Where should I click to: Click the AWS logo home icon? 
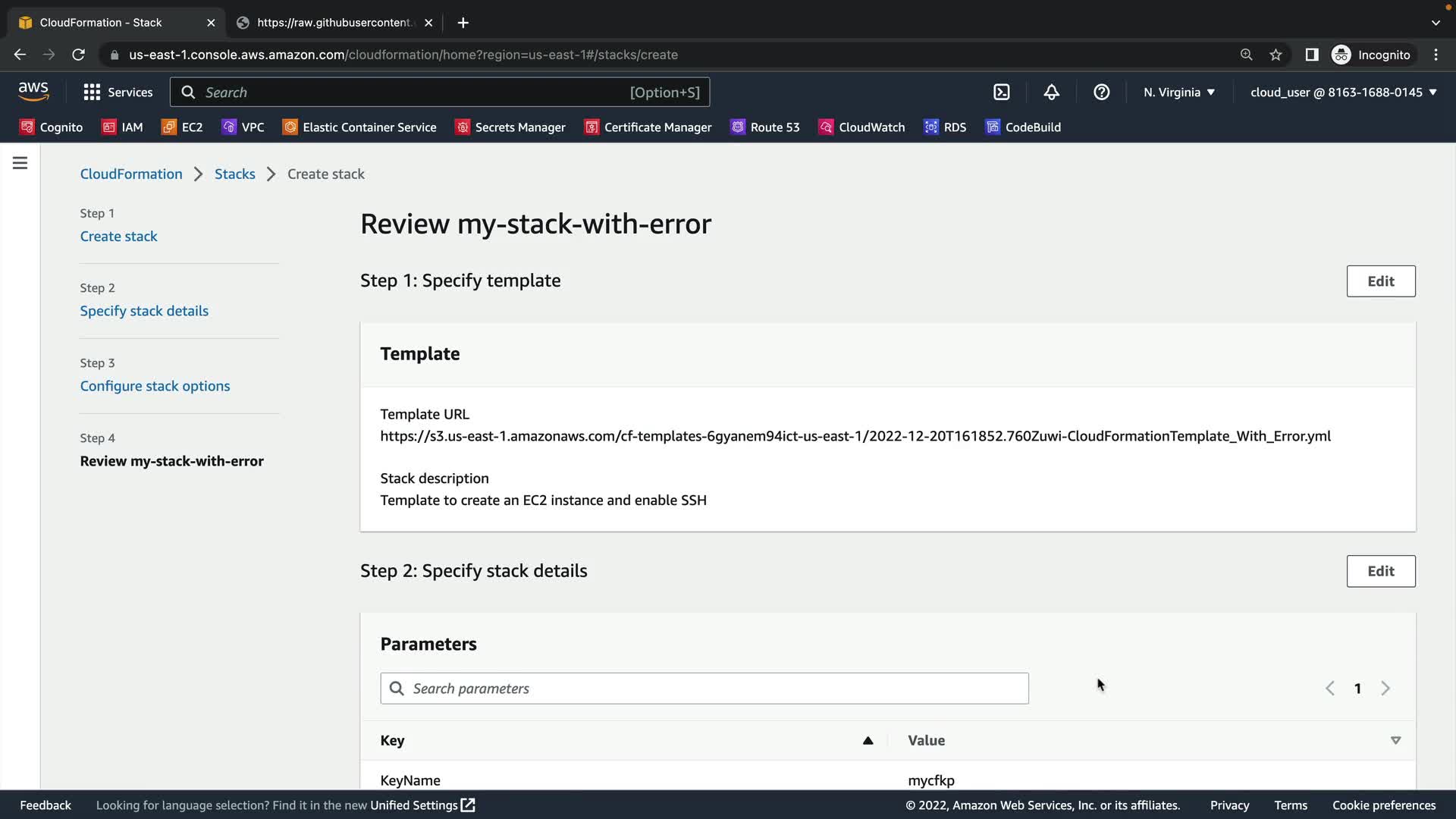33,92
